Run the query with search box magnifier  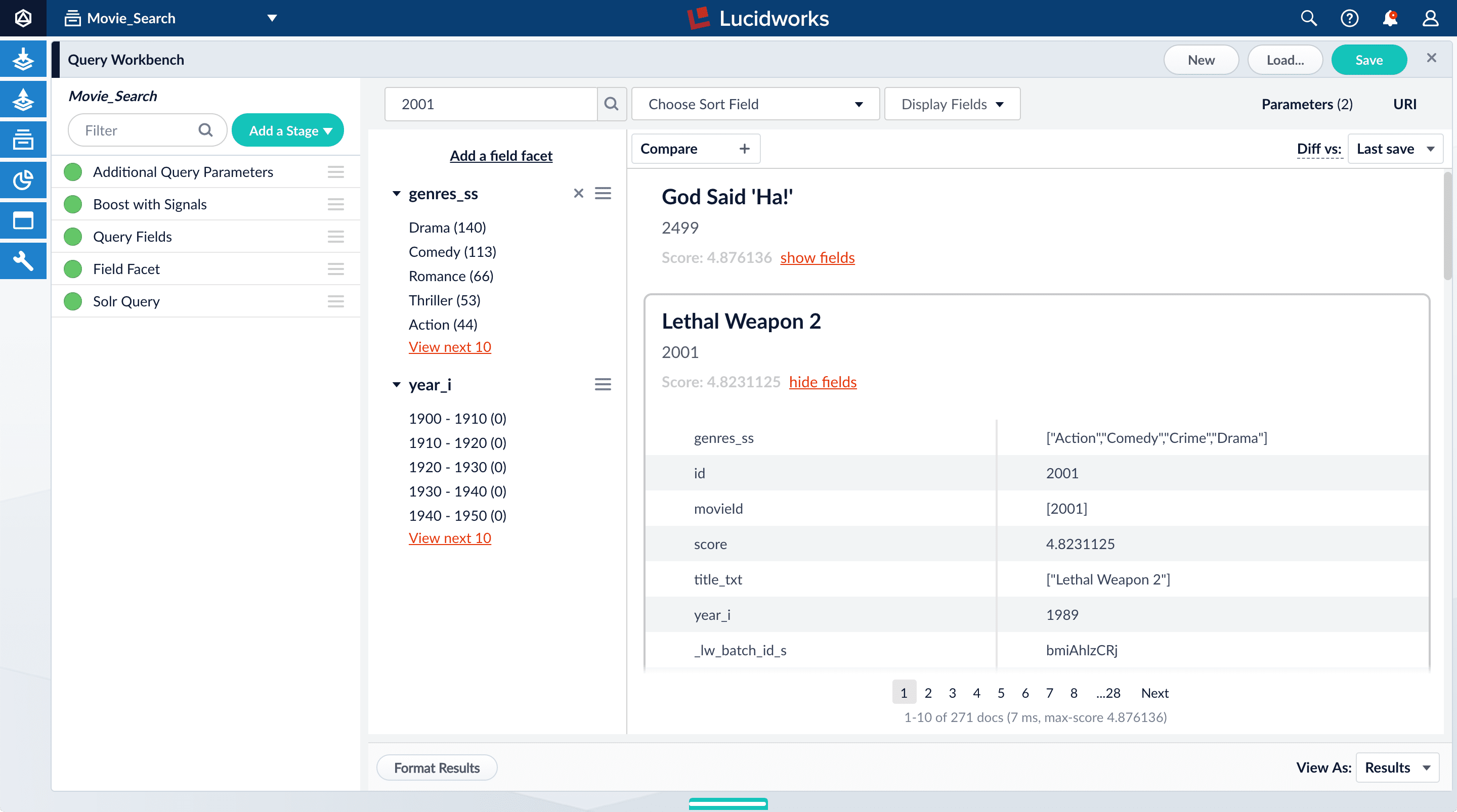tap(611, 104)
